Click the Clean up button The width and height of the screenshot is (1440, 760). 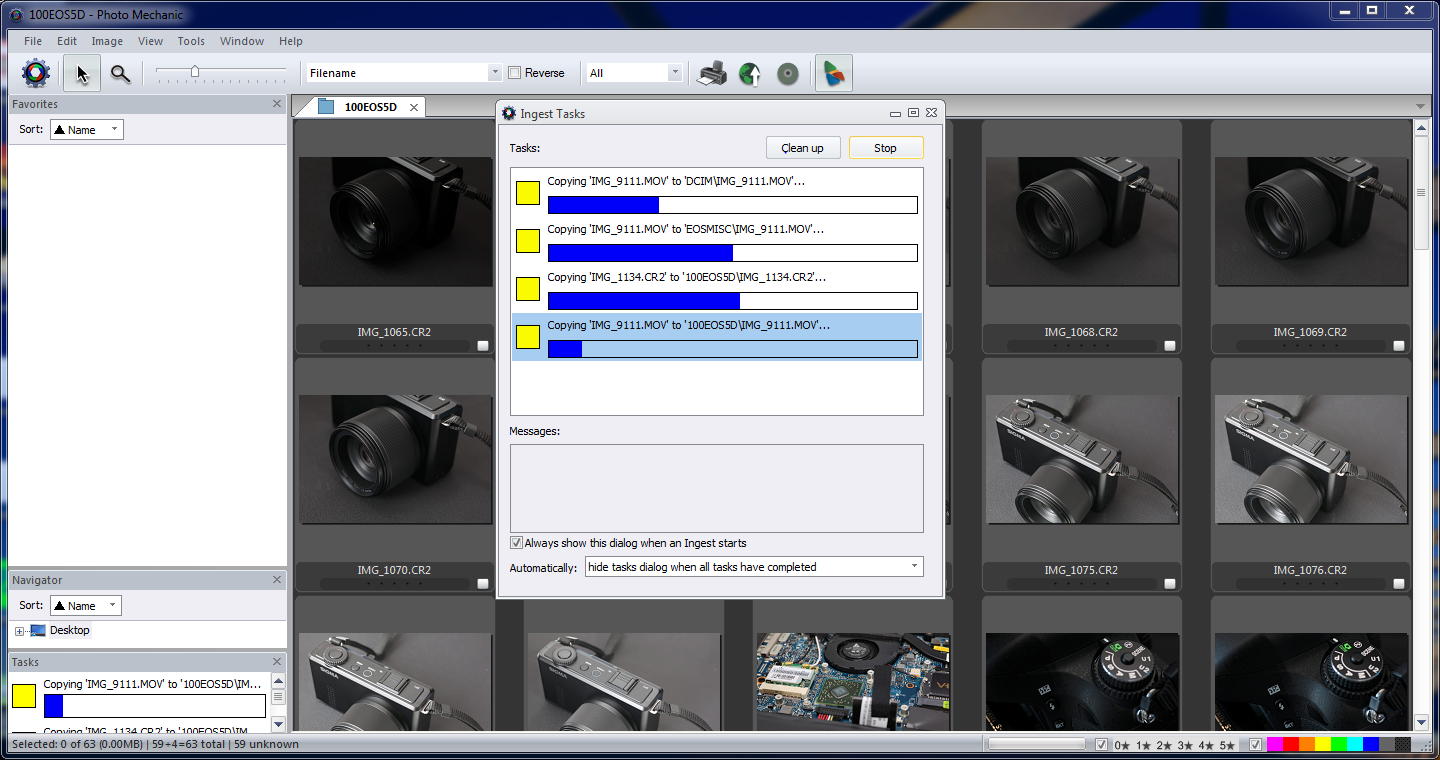[x=803, y=148]
